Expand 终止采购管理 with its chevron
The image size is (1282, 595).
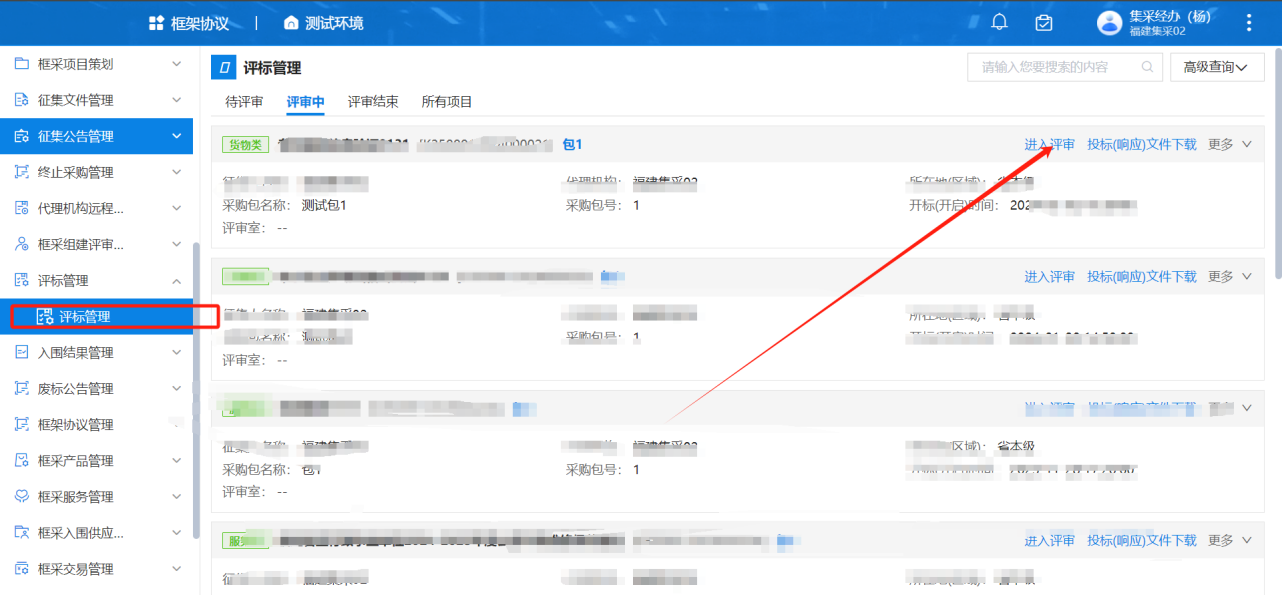pyautogui.click(x=177, y=172)
